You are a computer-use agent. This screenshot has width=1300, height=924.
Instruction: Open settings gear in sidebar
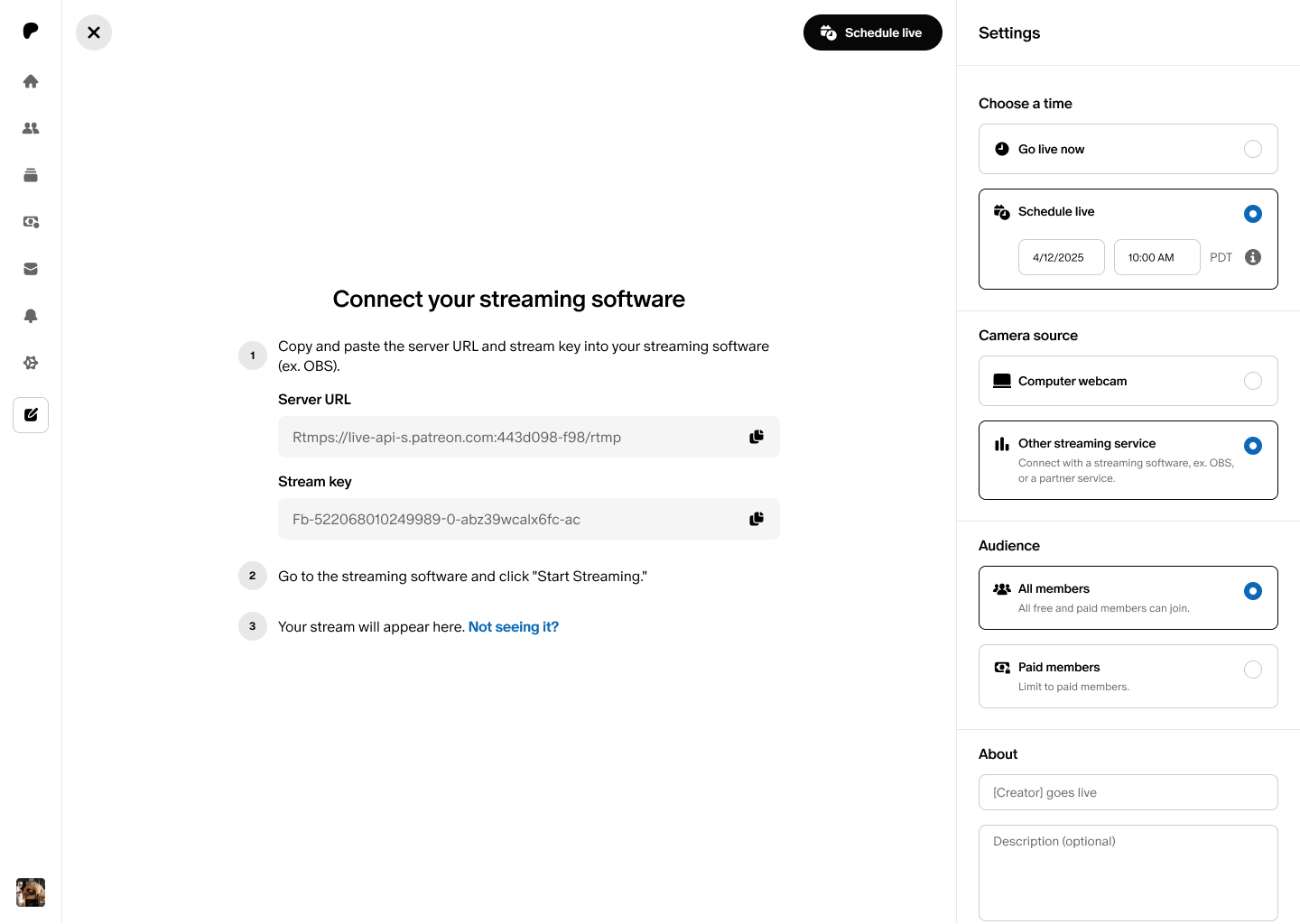tap(31, 363)
